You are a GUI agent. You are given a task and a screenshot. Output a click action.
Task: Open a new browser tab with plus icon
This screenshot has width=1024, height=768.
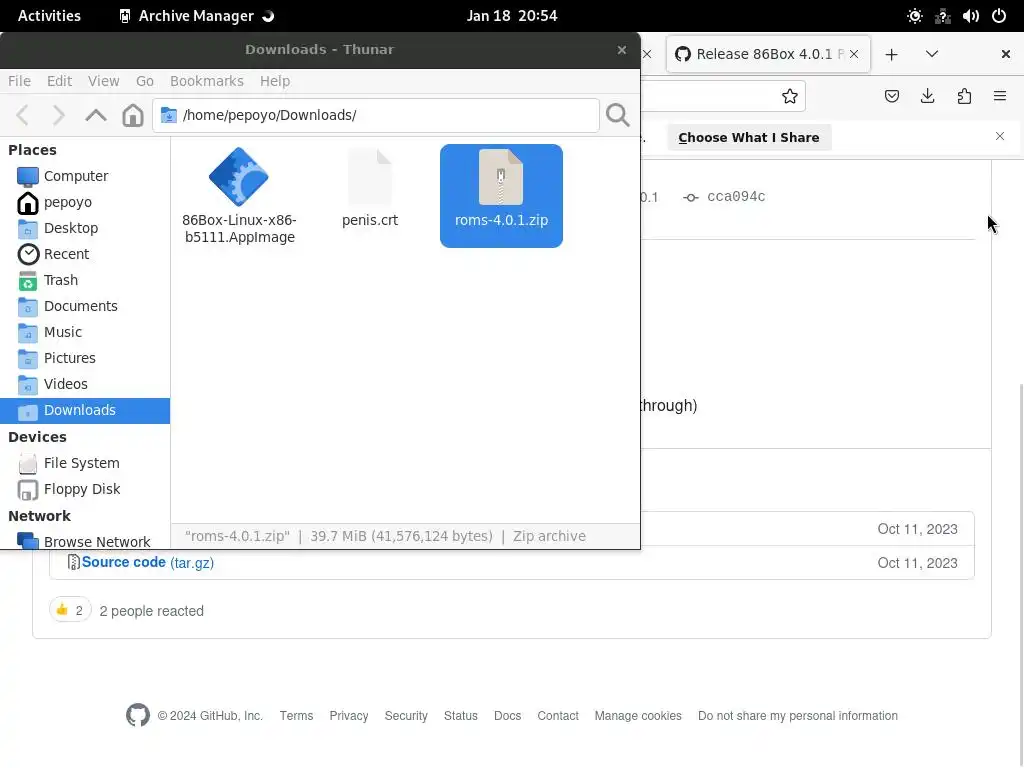tap(891, 55)
